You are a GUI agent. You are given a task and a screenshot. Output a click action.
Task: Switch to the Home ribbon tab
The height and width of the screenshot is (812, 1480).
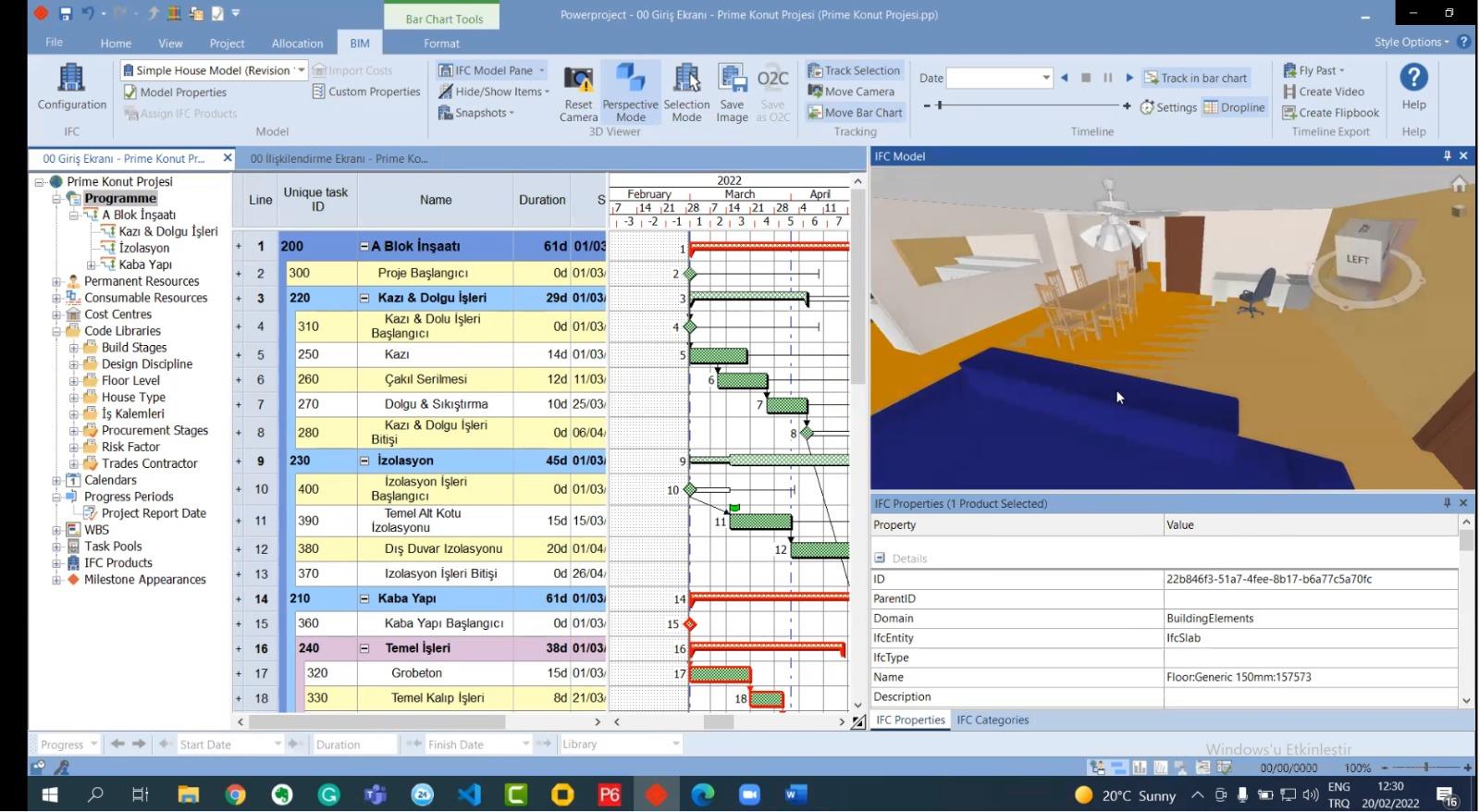(x=116, y=43)
